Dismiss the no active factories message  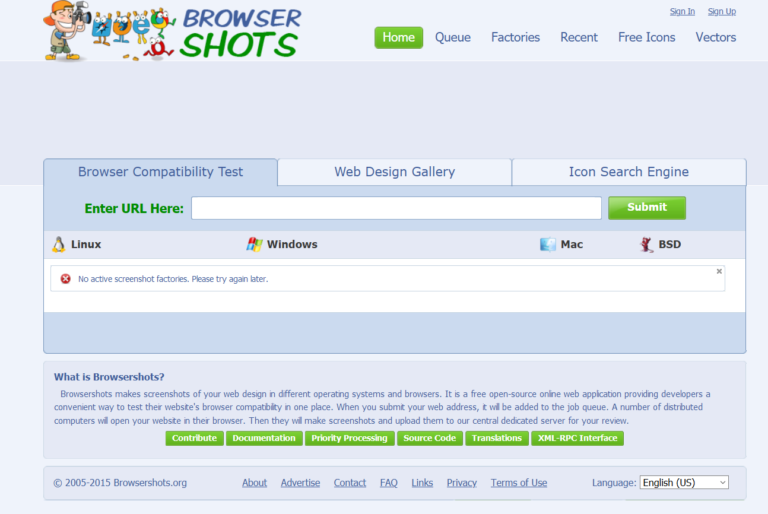[x=719, y=271]
